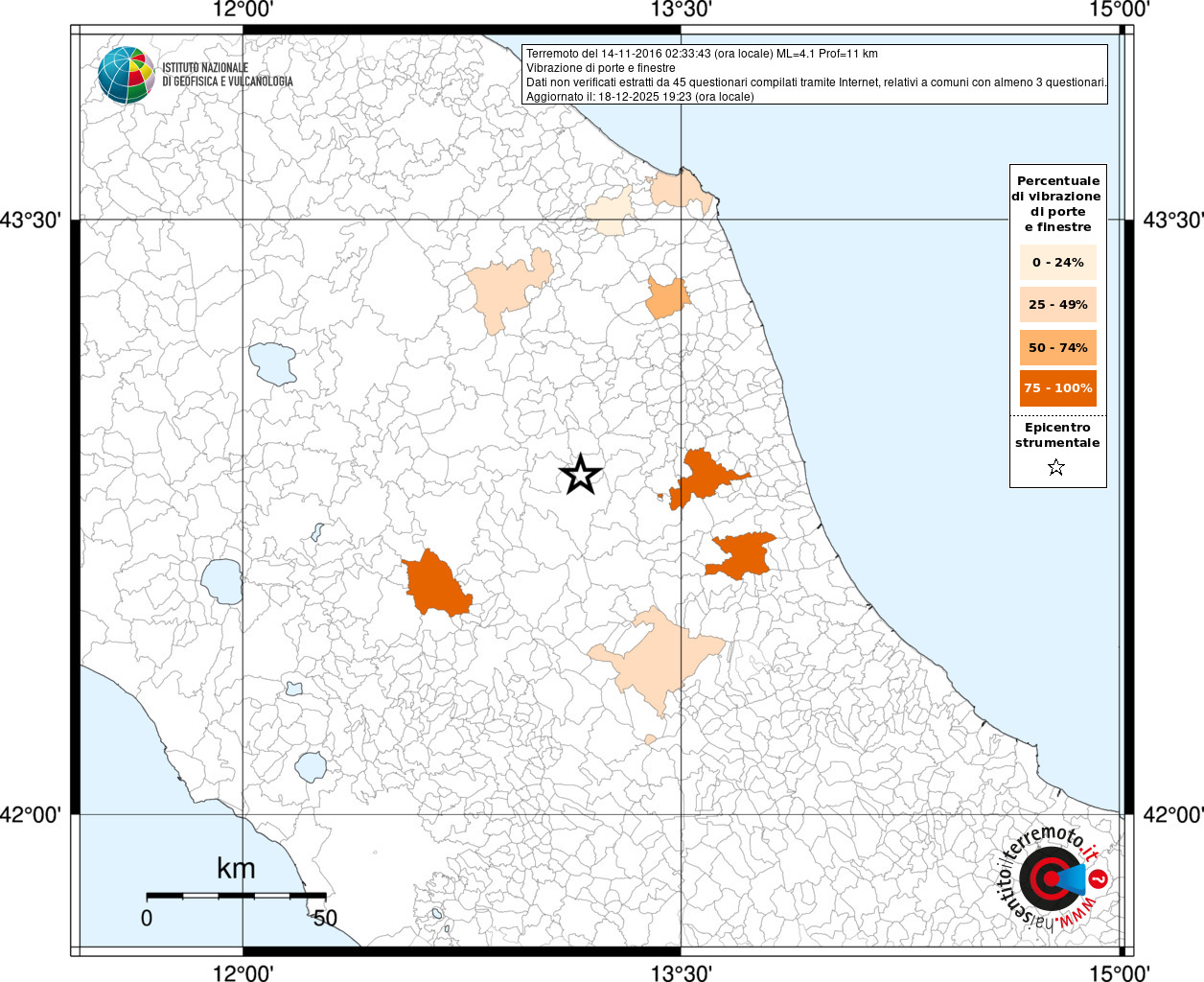Click 'Istituto Nazionale di Geofisica e Vulcanologia' text

tap(227, 75)
